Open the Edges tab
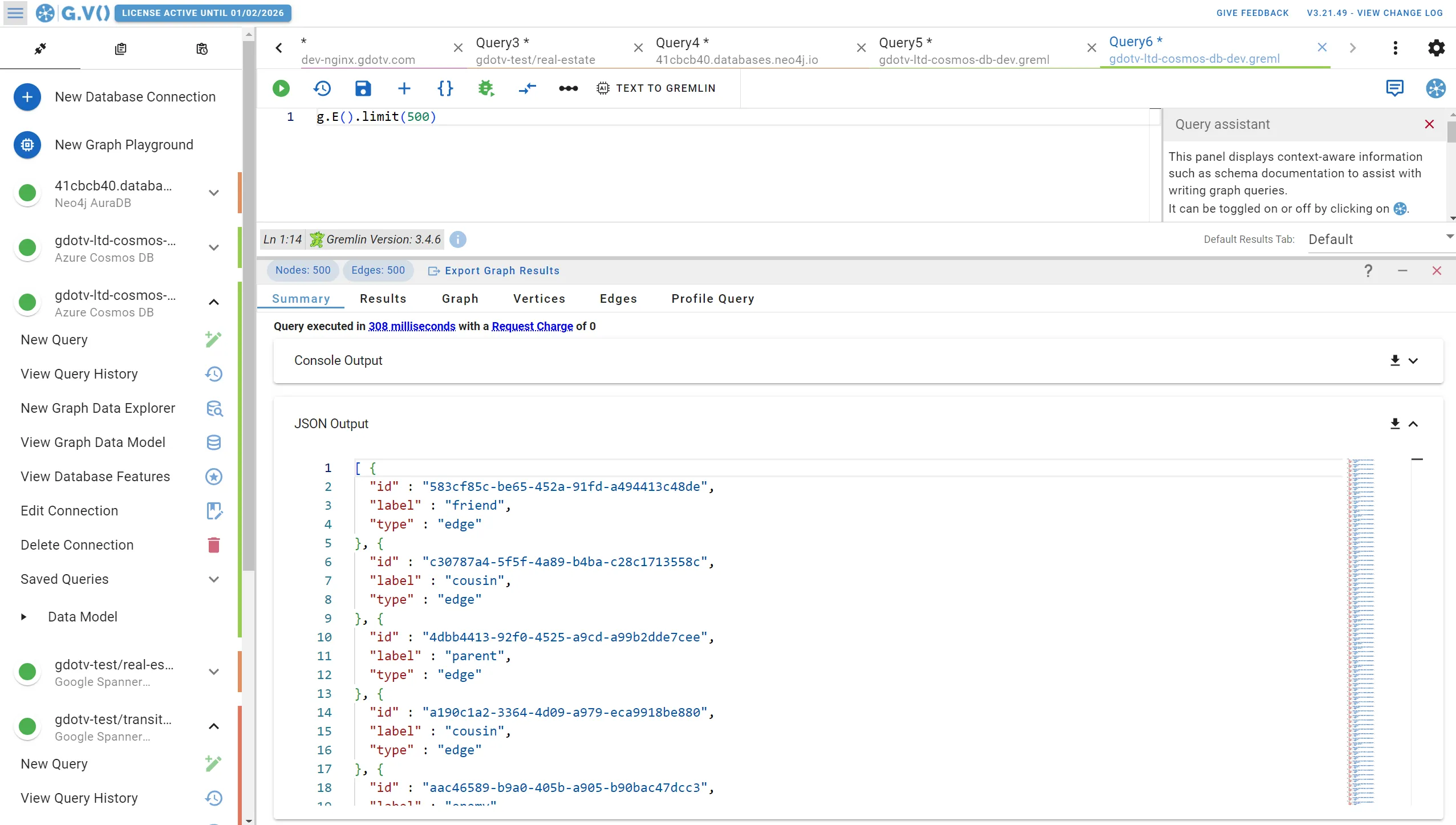This screenshot has height=825, width=1456. [618, 299]
